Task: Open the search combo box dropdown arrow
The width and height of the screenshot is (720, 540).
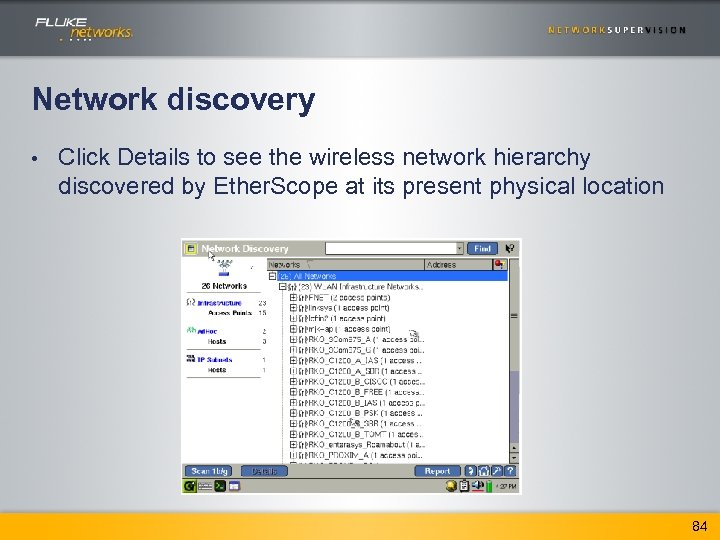Action: [x=459, y=248]
